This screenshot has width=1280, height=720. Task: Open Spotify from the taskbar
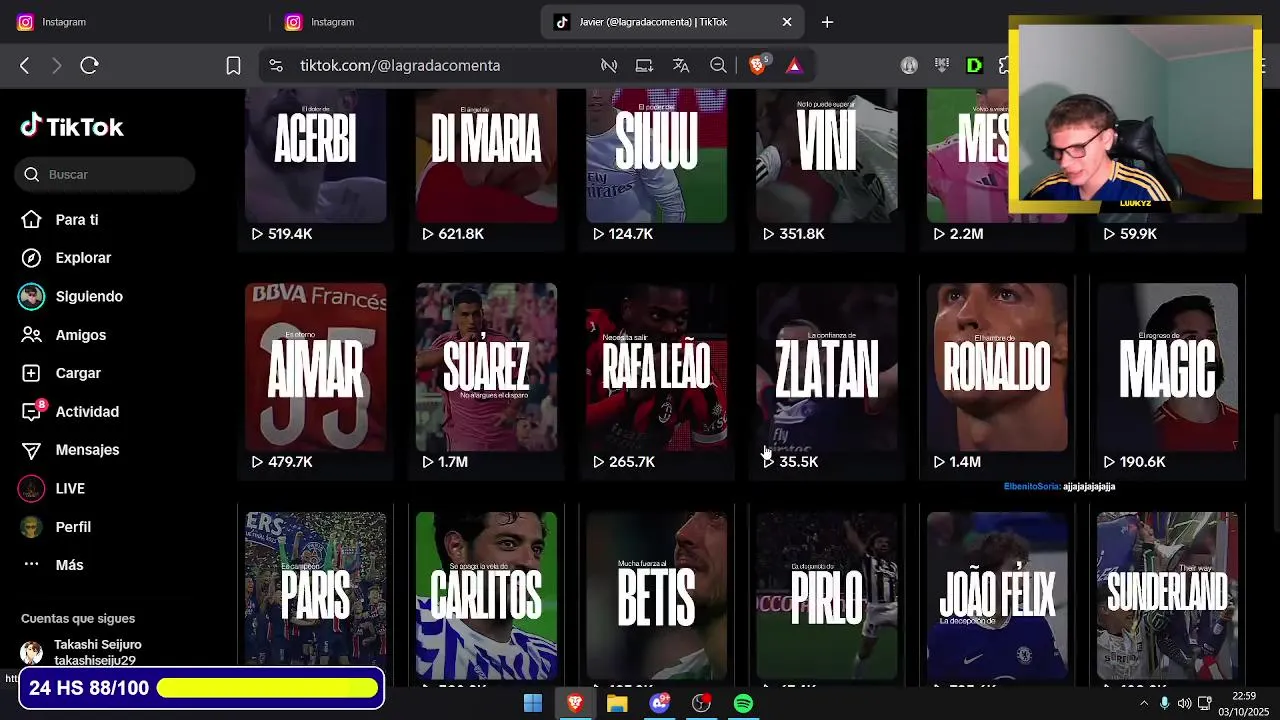tap(743, 703)
